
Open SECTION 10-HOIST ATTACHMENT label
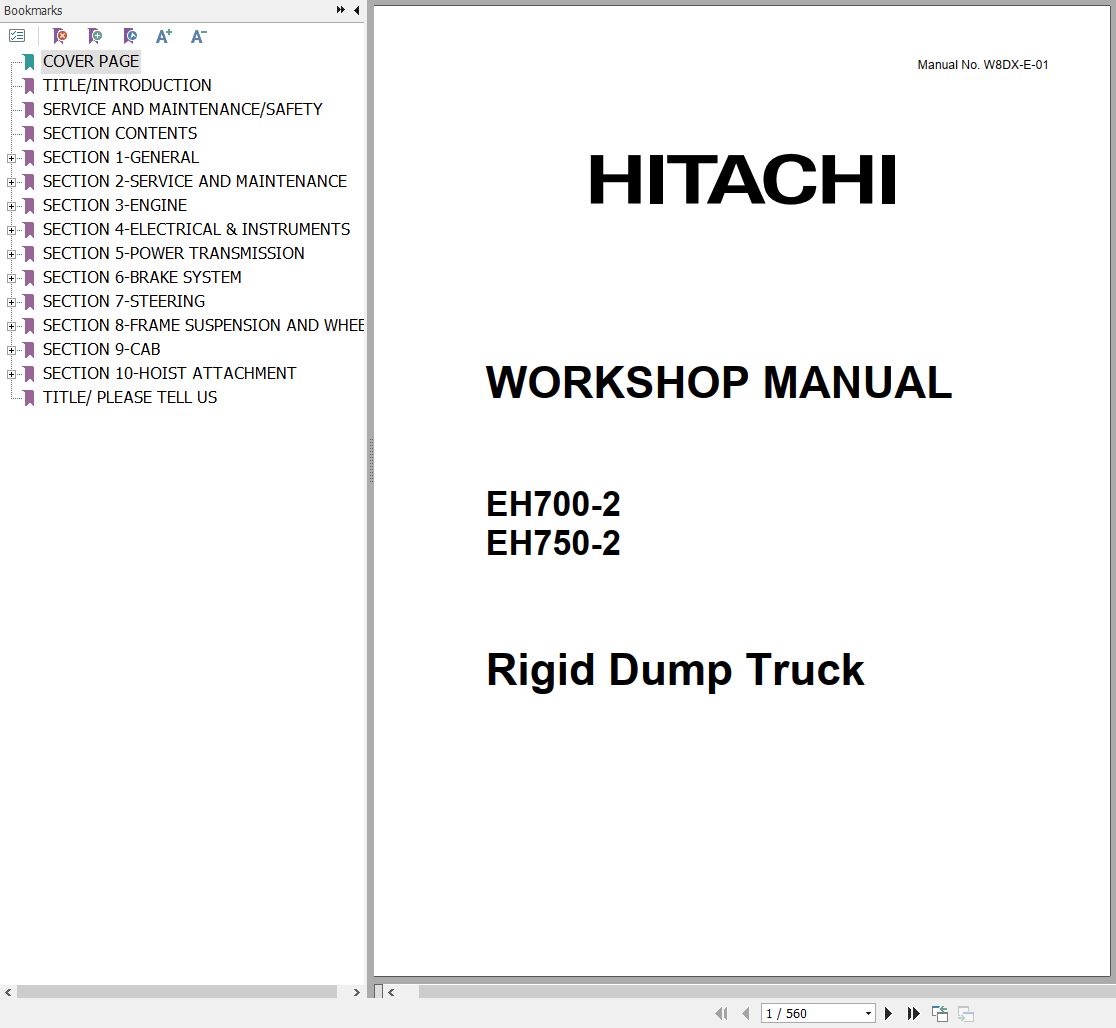pos(169,374)
